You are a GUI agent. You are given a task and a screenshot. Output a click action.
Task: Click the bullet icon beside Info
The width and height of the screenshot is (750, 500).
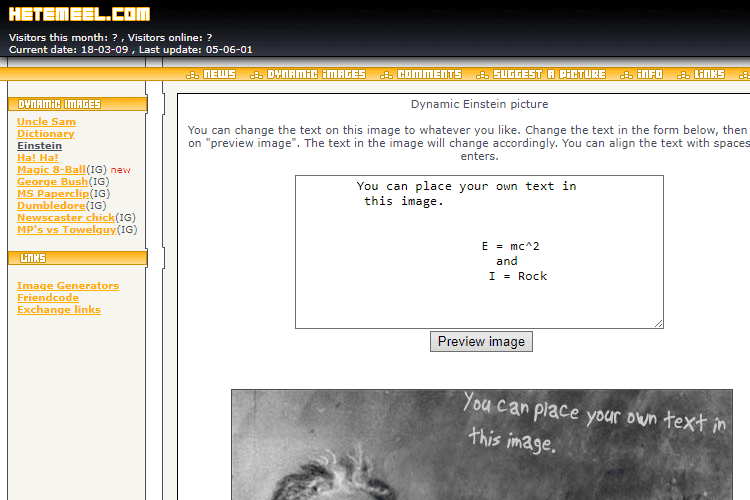[626, 75]
